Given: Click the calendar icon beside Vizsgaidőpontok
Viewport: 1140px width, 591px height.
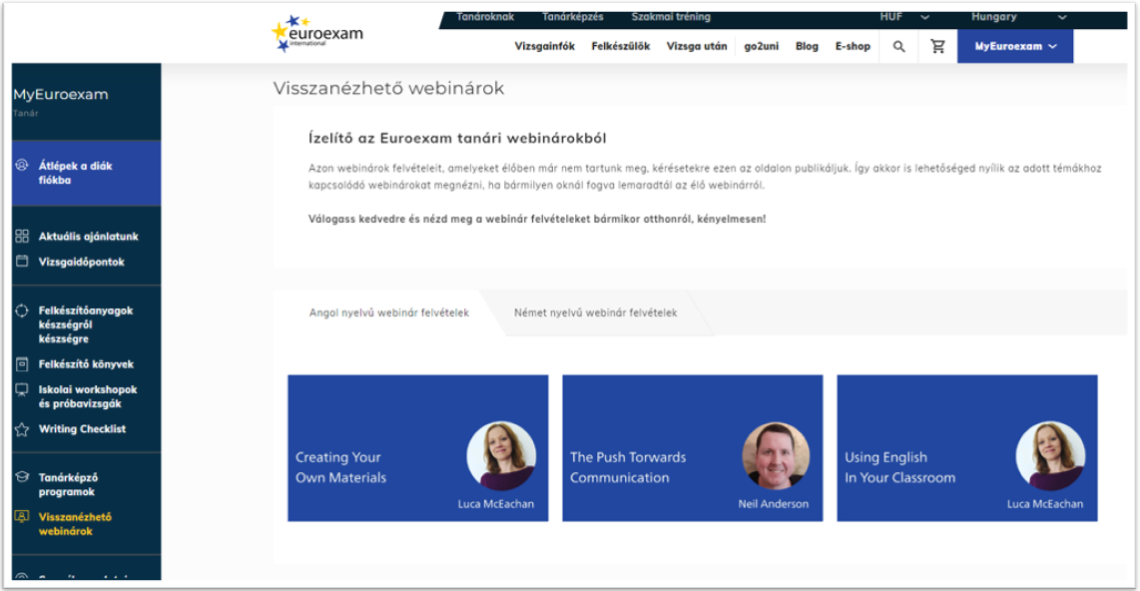Looking at the screenshot, I should [x=23, y=261].
